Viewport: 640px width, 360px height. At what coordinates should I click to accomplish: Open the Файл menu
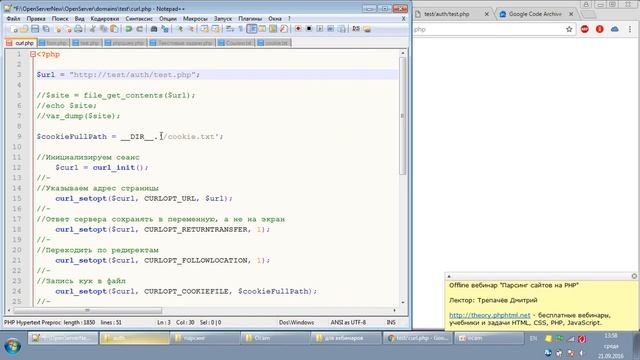click(13, 19)
